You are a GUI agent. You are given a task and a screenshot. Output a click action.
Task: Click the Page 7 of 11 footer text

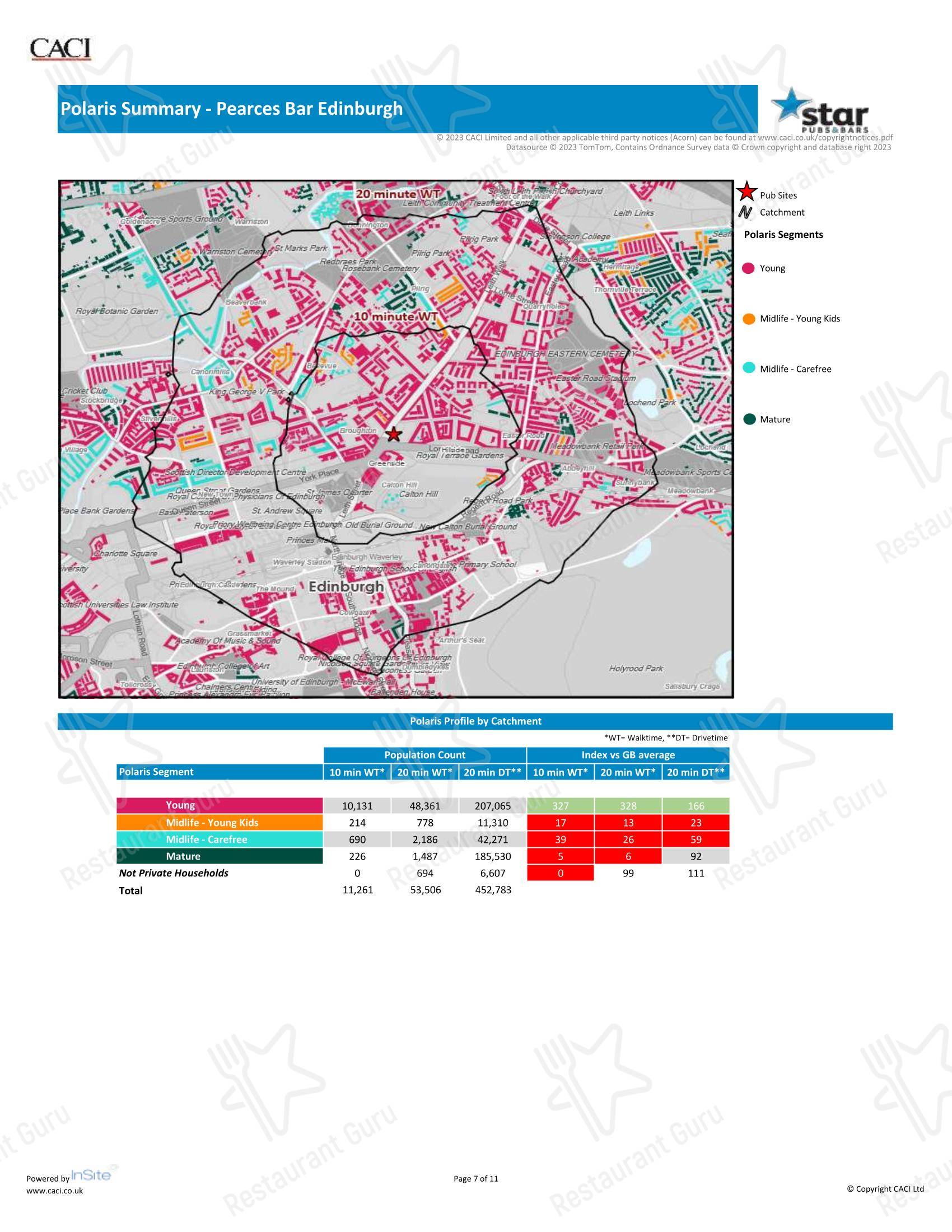pos(476,1178)
